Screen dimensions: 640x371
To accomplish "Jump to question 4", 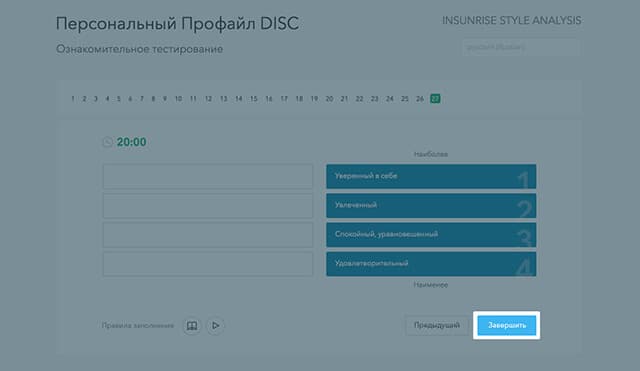I will click(107, 99).
